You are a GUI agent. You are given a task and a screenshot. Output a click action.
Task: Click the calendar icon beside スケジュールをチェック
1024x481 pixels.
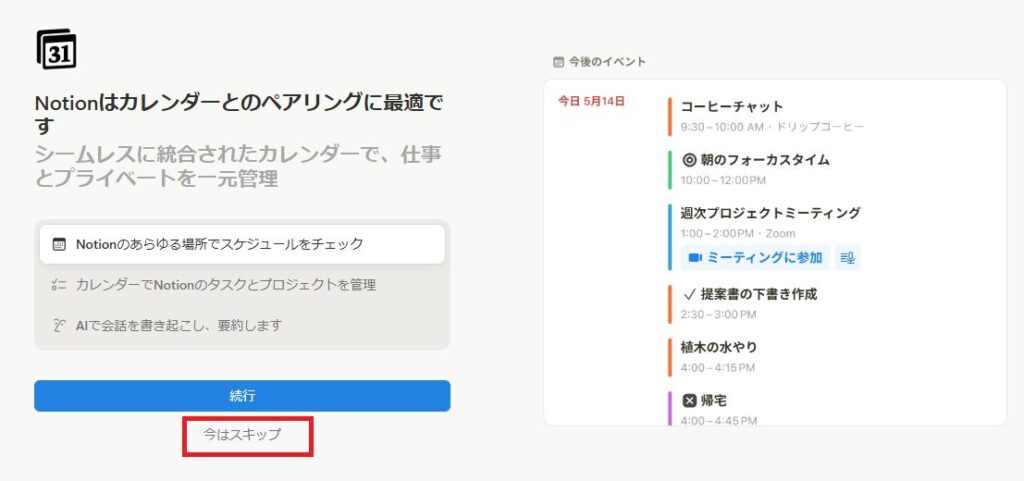[59, 245]
